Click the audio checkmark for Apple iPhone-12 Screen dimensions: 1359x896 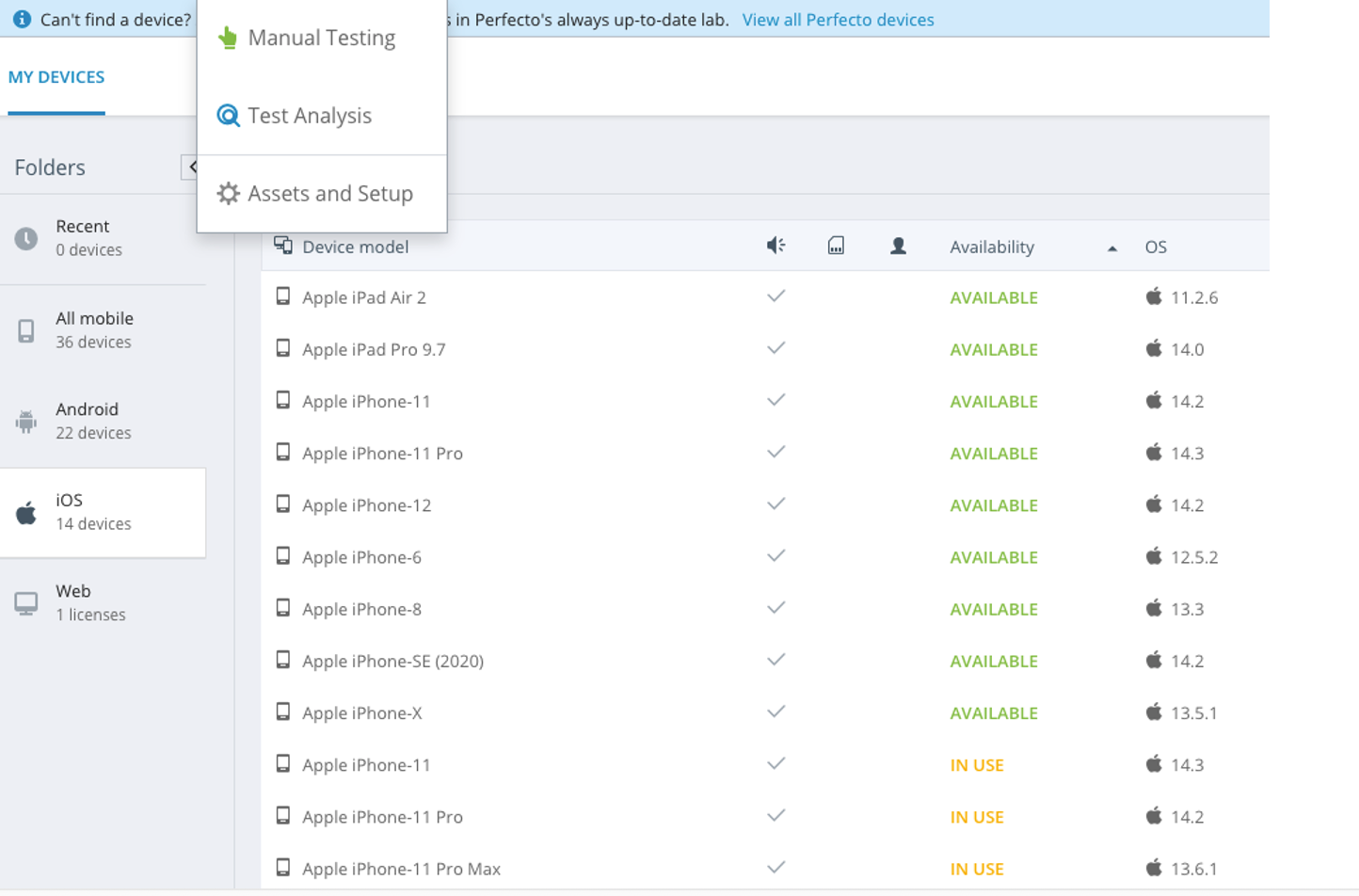775,504
